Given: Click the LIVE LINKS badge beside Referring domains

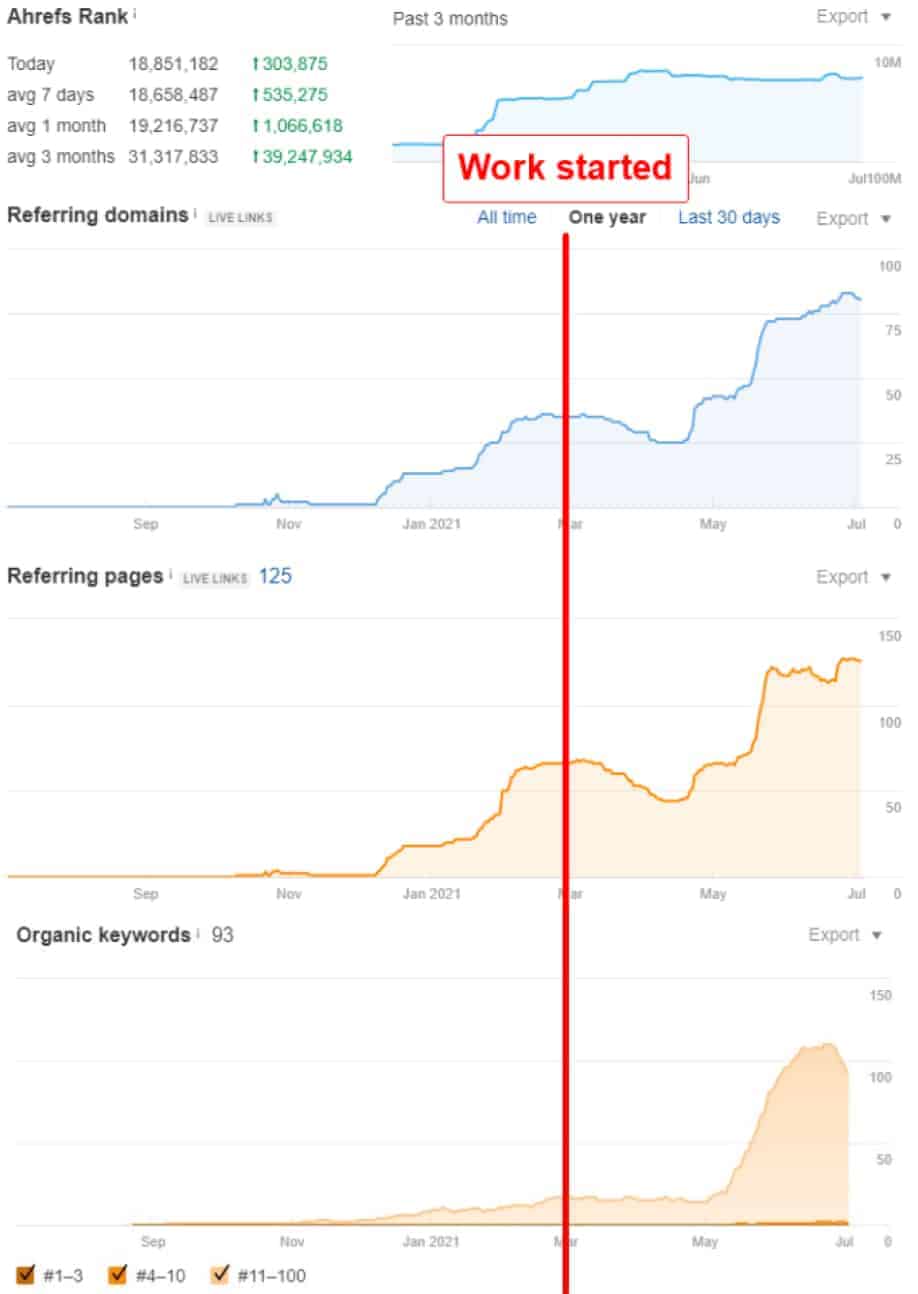Looking at the screenshot, I should point(240,217).
